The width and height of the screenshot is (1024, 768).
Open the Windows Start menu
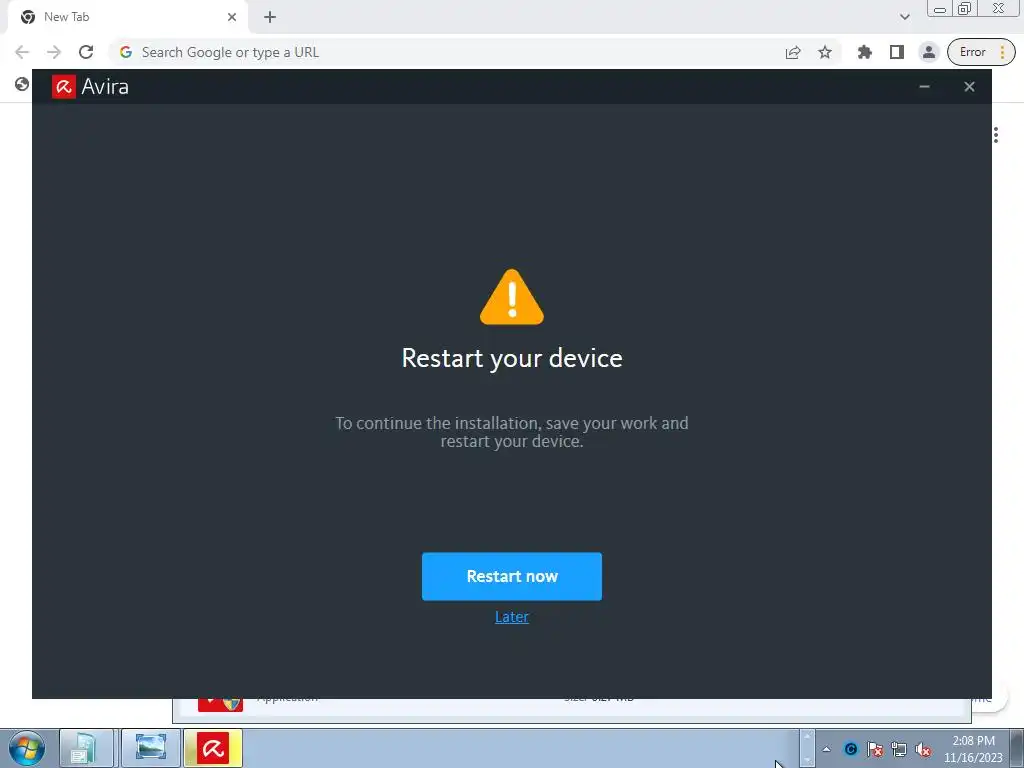[x=27, y=748]
